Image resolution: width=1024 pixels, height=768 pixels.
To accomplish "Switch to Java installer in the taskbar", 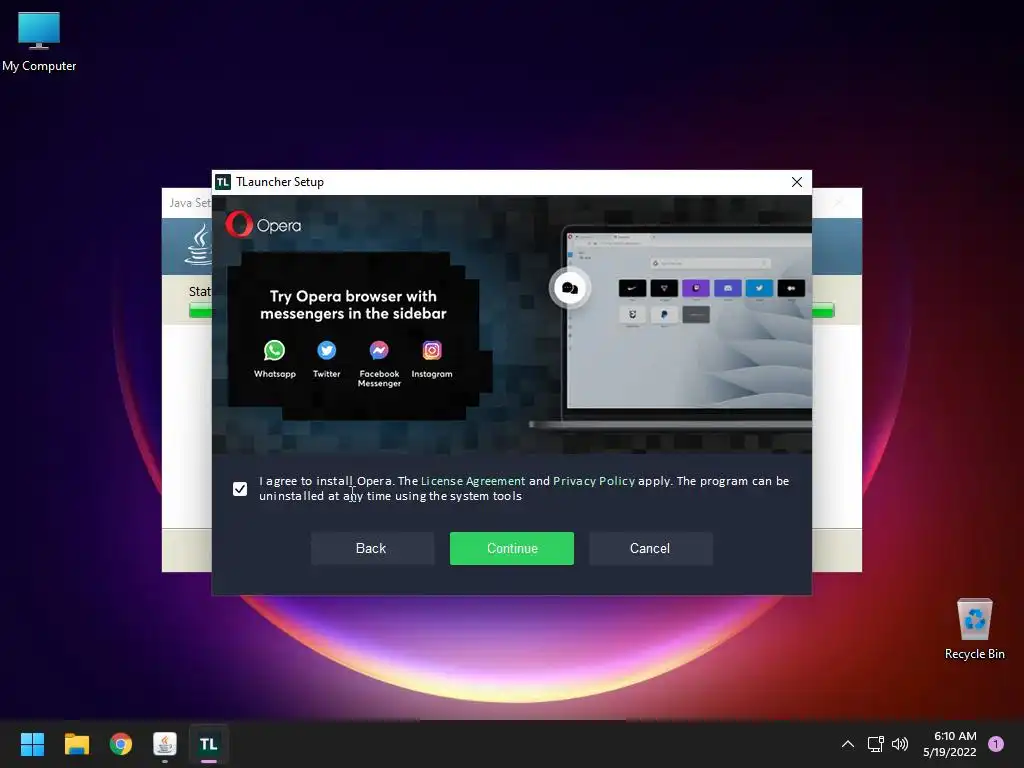I will (165, 744).
